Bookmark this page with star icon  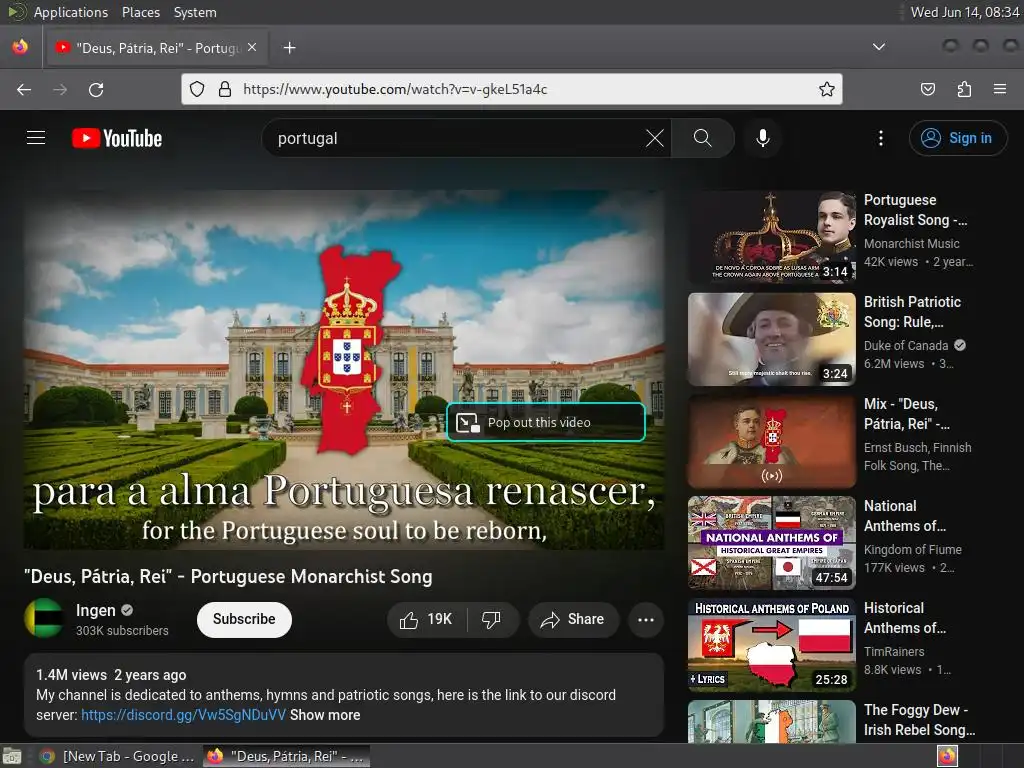pyautogui.click(x=827, y=89)
